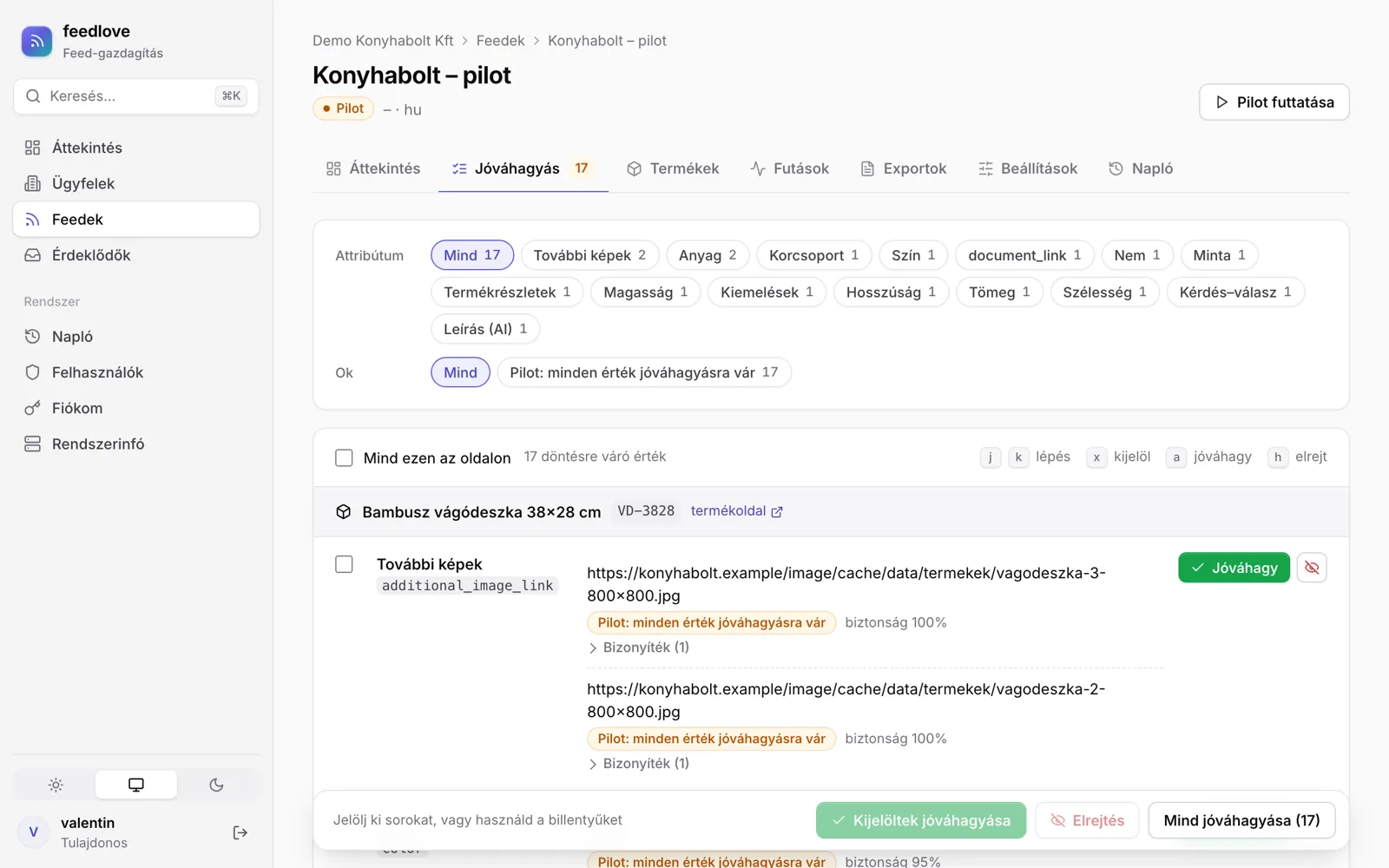Go to Demo Konyhabolt Kft breadcrumb
1389x868 pixels.
click(383, 41)
